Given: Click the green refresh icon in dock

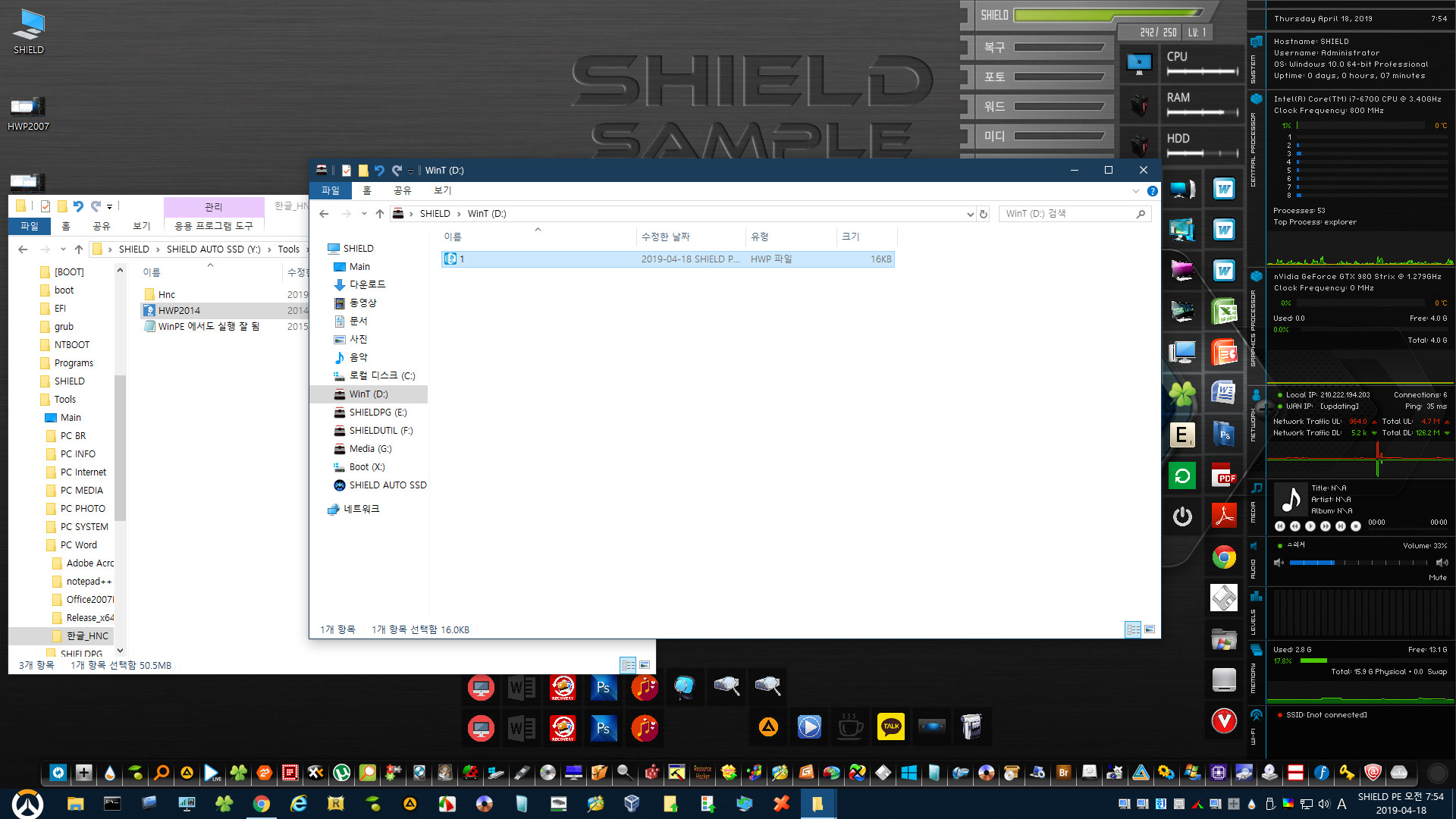Looking at the screenshot, I should point(1182,475).
